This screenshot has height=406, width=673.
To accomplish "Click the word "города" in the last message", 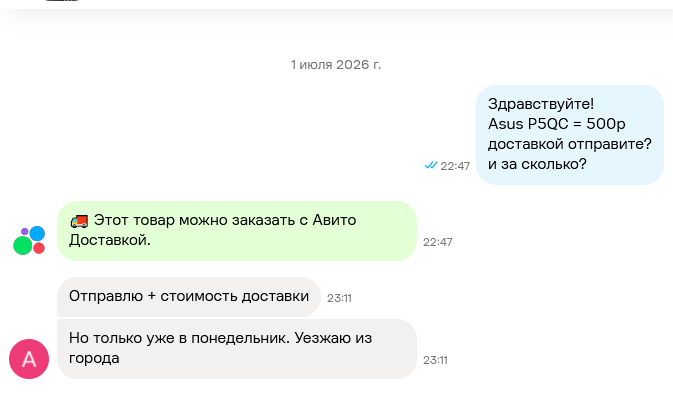I will (x=94, y=359).
